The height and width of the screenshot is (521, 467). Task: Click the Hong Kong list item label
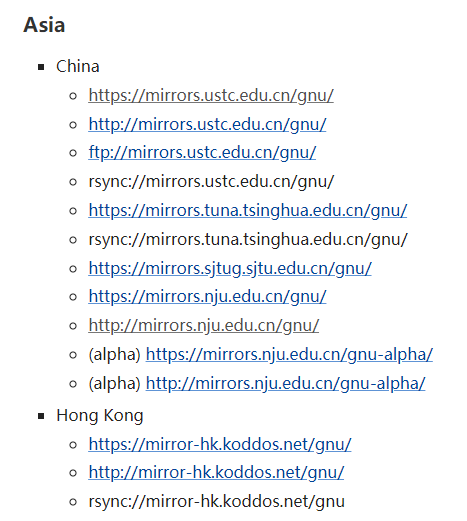click(x=100, y=416)
